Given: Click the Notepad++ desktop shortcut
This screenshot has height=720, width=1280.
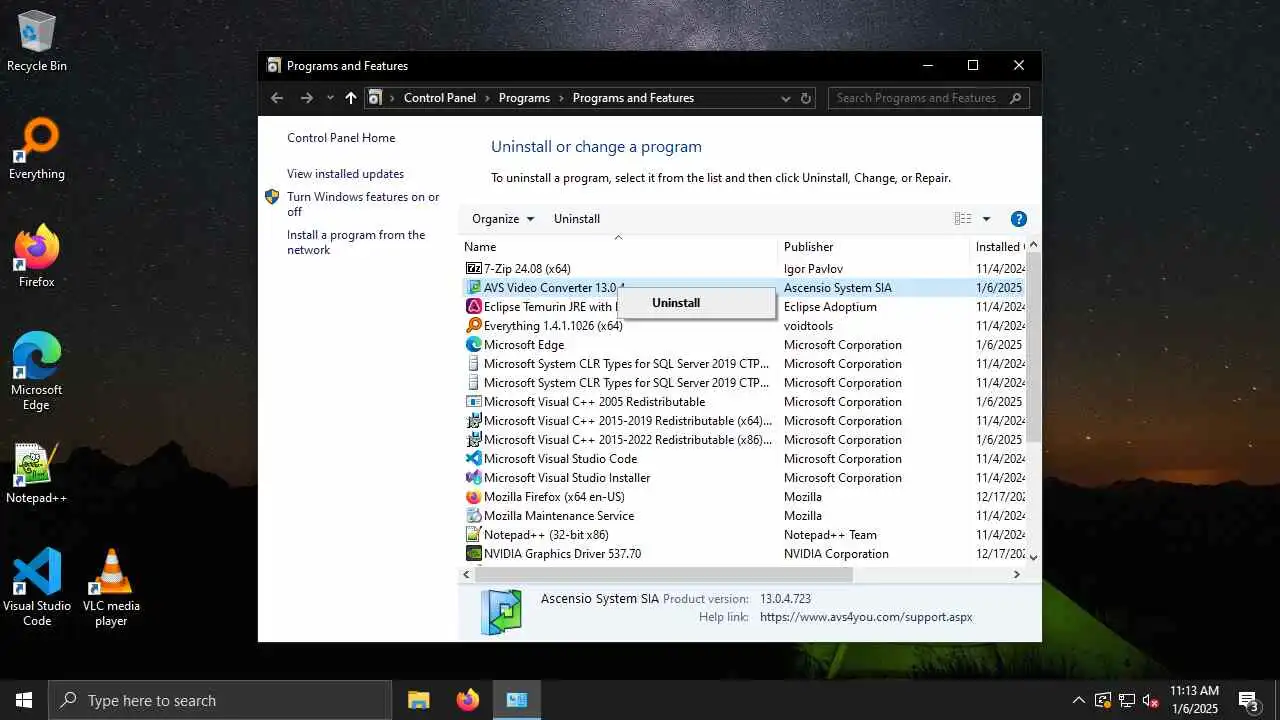Looking at the screenshot, I should 37,474.
